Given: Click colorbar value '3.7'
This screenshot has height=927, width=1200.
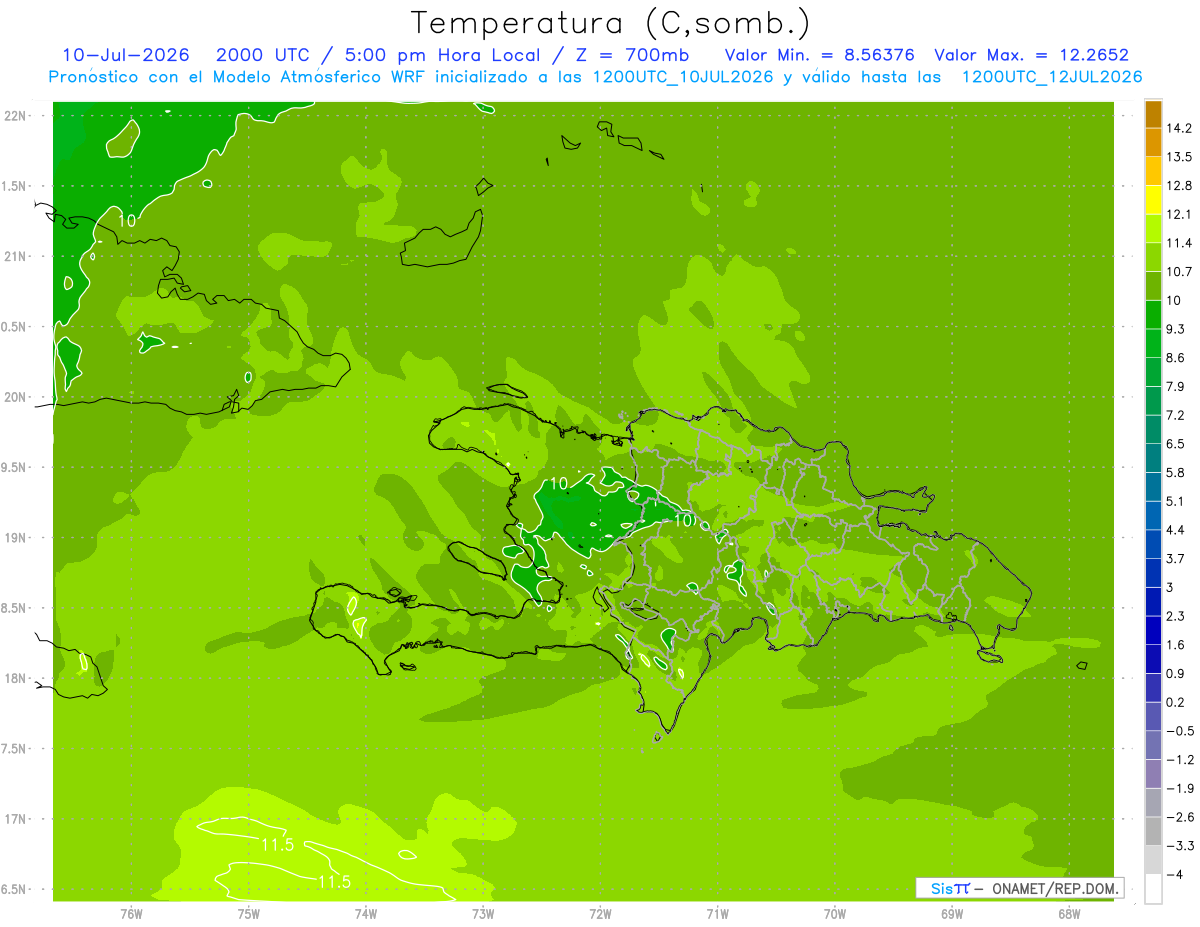Looking at the screenshot, I should [x=1176, y=558].
